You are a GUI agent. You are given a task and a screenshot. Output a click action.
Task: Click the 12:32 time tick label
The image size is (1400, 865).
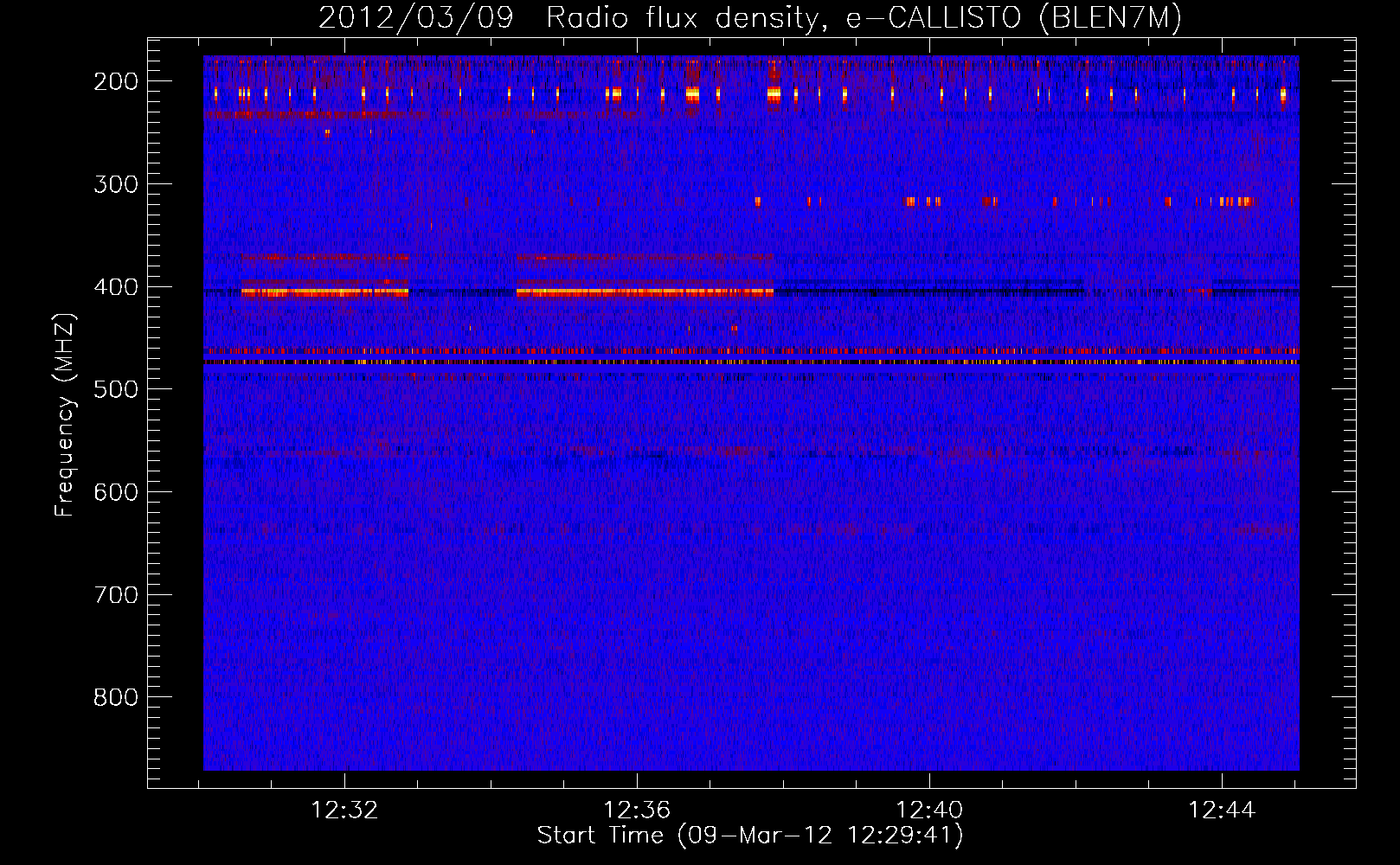point(344,811)
